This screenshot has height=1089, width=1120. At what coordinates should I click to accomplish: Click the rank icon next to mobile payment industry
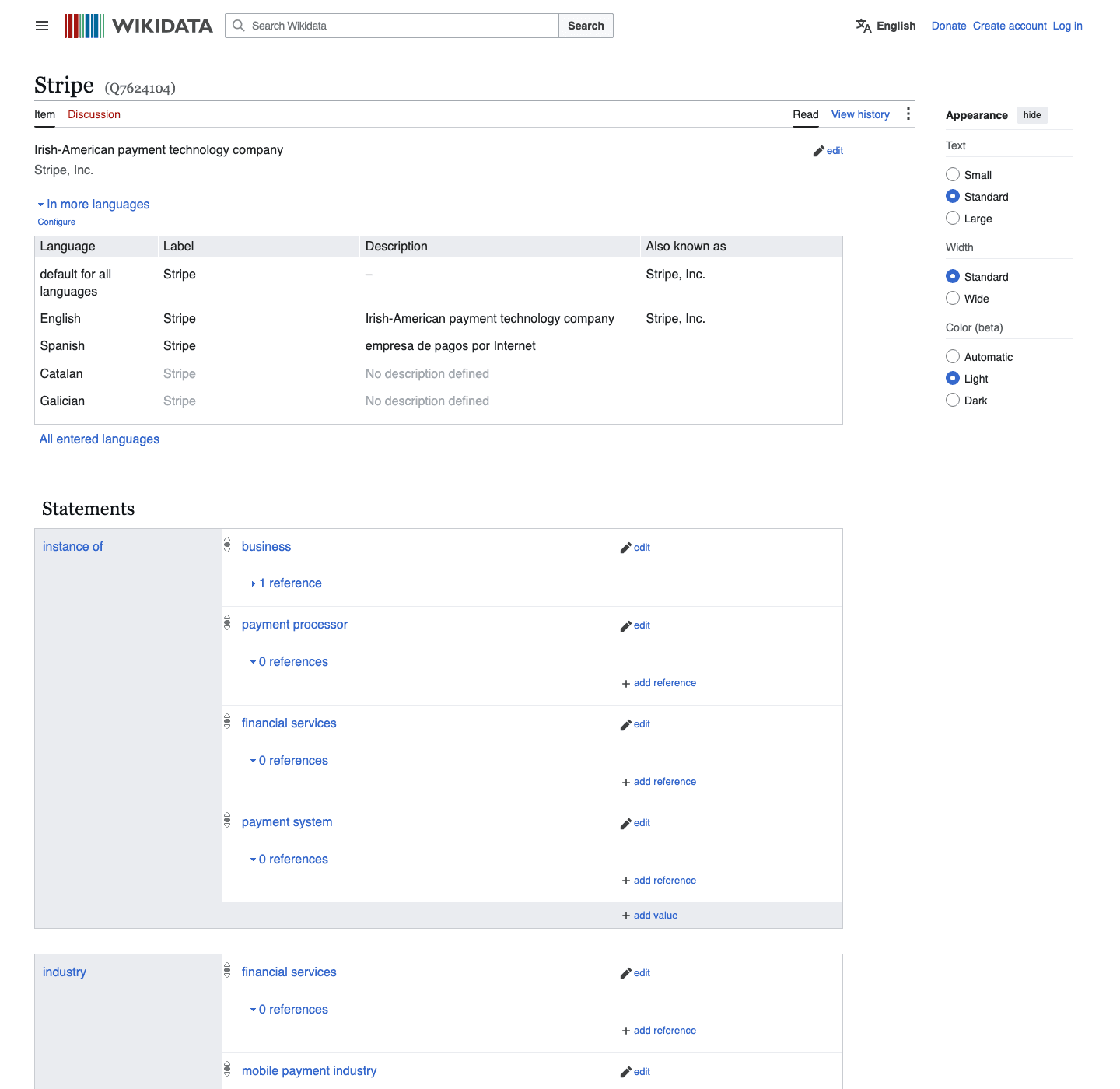pyautogui.click(x=227, y=1069)
